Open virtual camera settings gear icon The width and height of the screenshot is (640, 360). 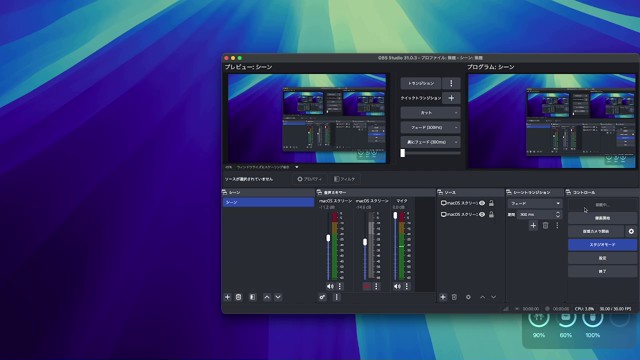[x=631, y=231]
